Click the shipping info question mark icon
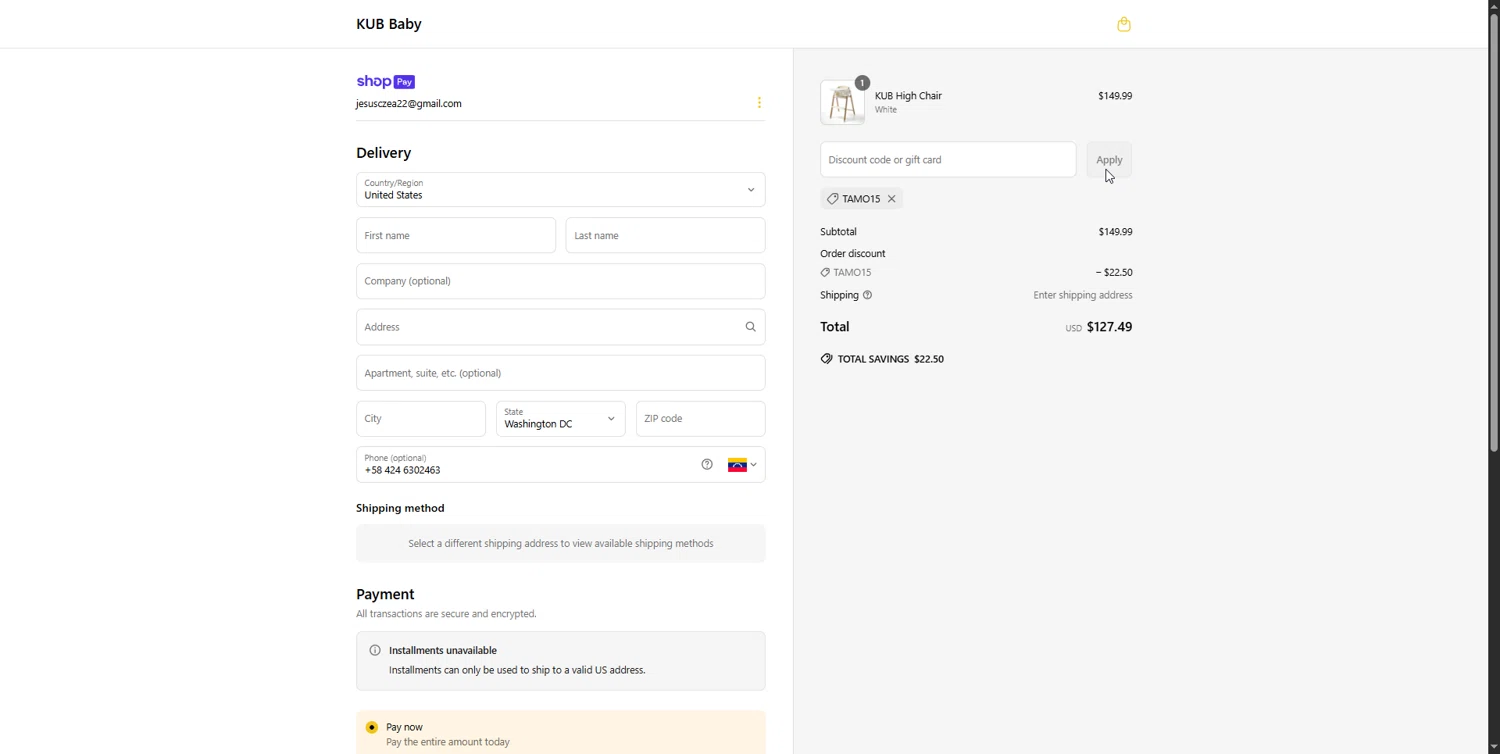This screenshot has height=754, width=1500. pos(867,295)
